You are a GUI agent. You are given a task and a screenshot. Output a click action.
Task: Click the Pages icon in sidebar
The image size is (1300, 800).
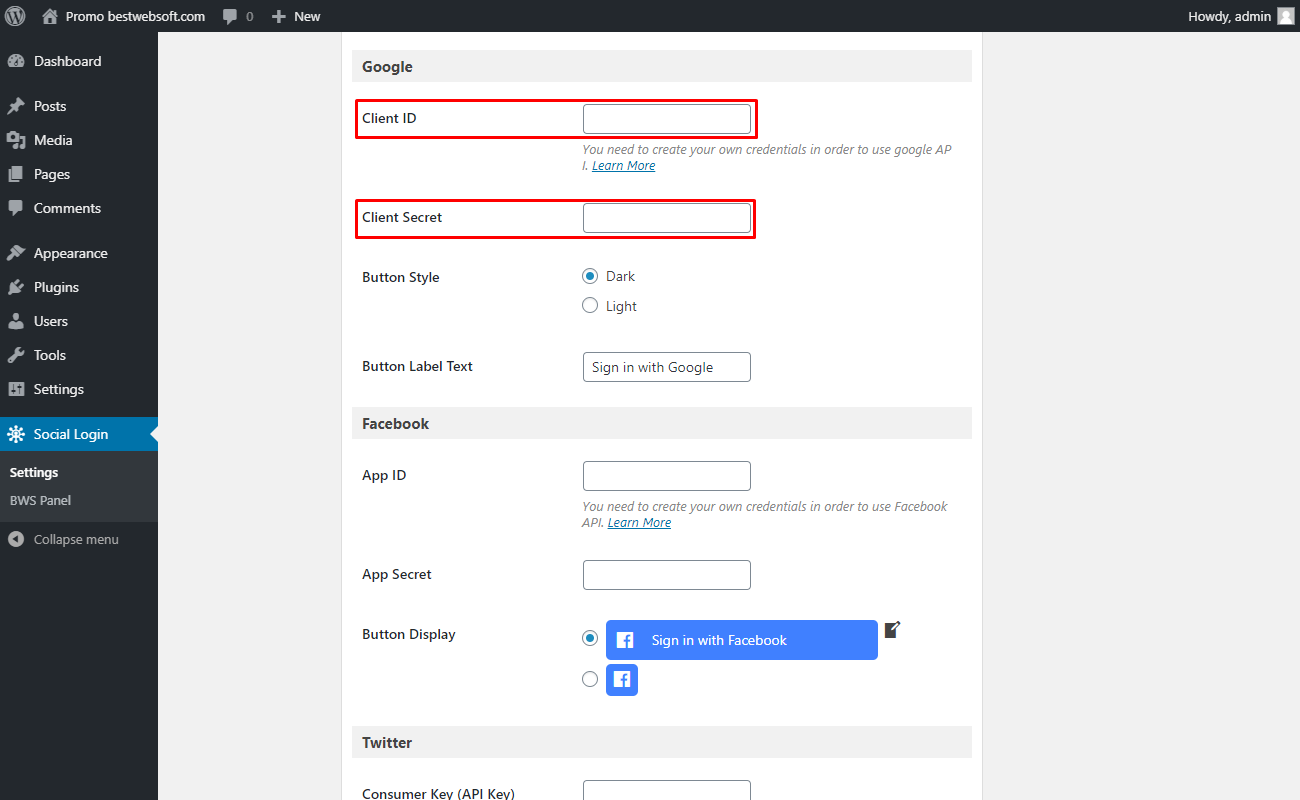coord(16,174)
